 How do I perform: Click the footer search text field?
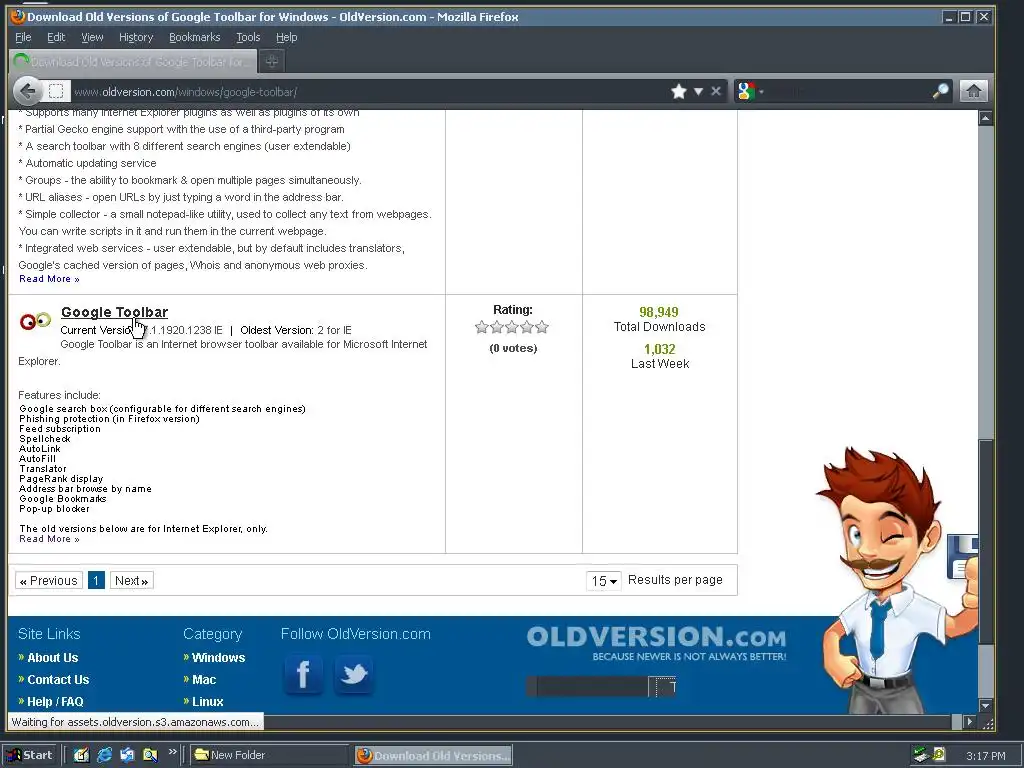[x=592, y=686]
